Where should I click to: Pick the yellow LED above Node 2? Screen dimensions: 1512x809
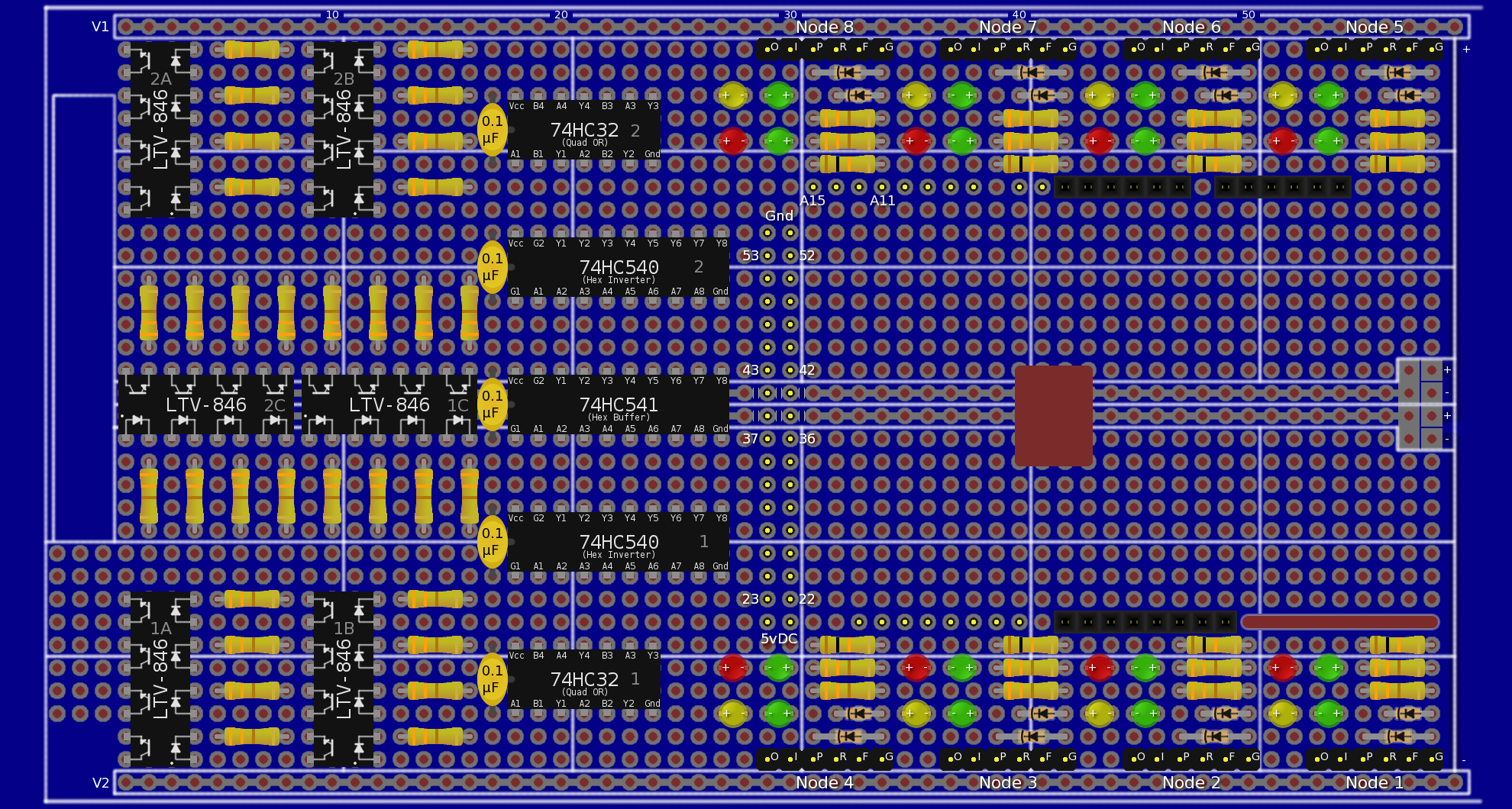1100,714
